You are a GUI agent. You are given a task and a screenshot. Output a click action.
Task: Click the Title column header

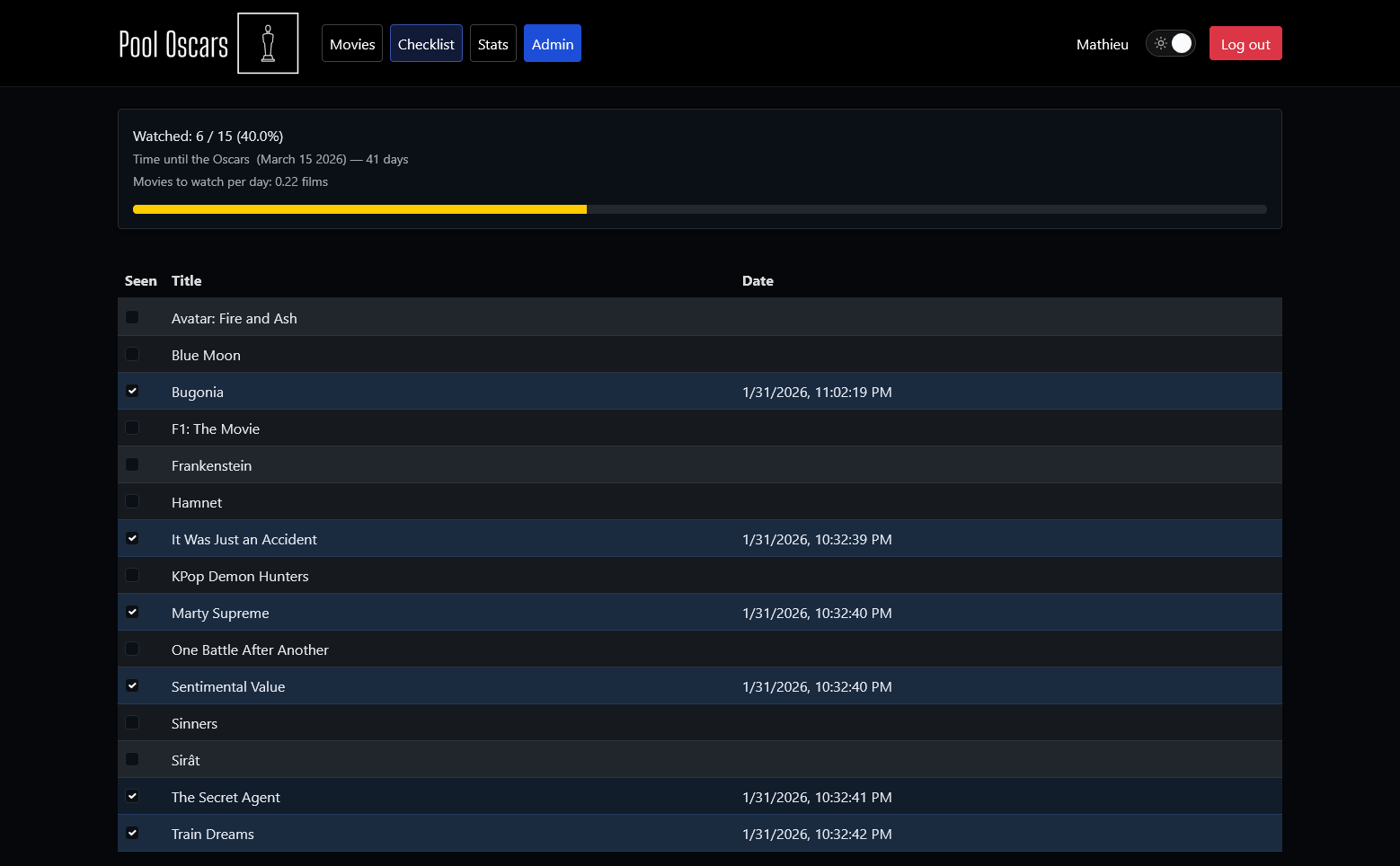187,280
